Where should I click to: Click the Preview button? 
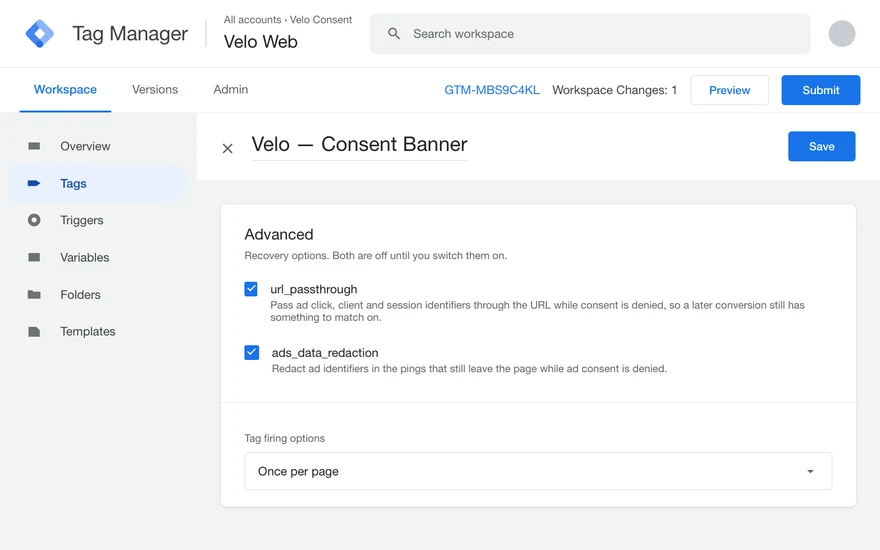729,90
